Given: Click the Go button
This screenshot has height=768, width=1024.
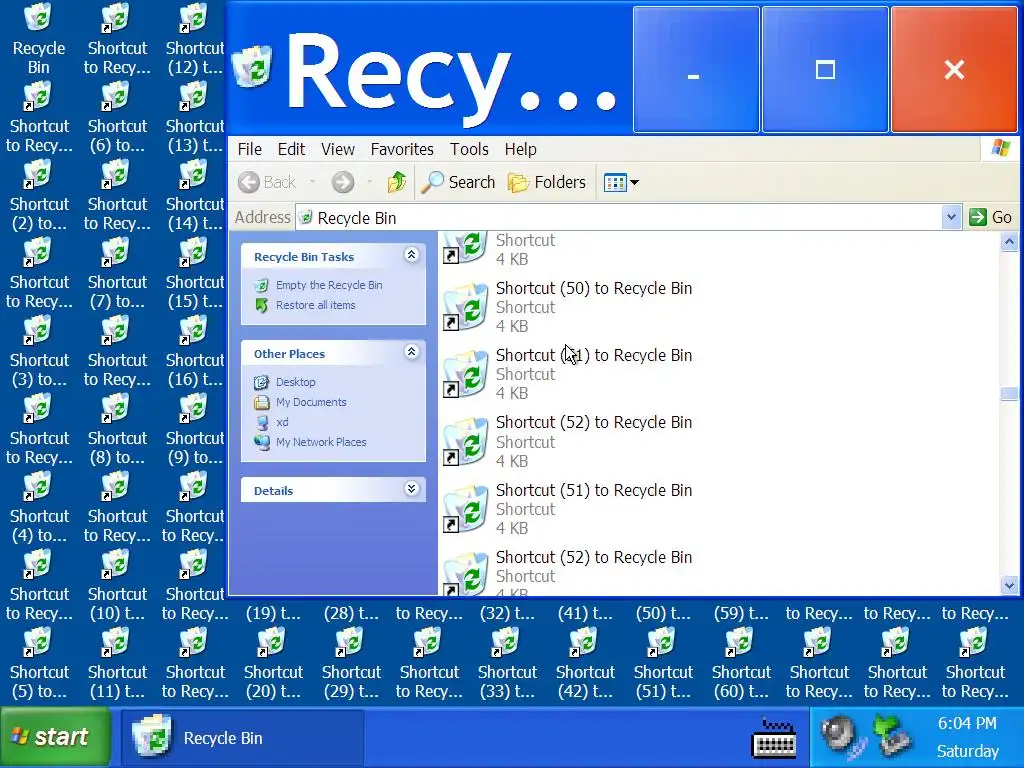Looking at the screenshot, I should point(991,217).
